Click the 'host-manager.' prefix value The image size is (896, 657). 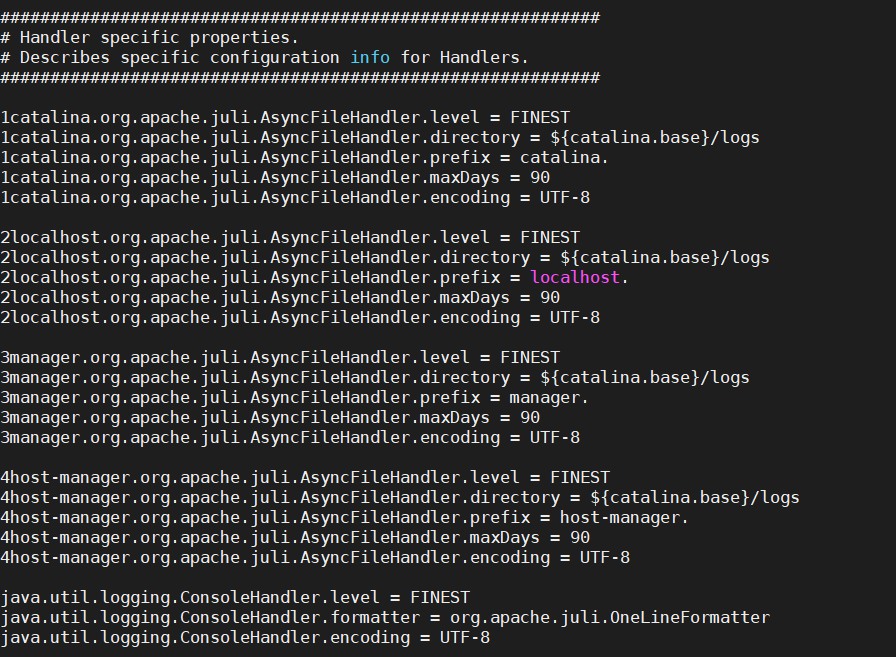(624, 518)
